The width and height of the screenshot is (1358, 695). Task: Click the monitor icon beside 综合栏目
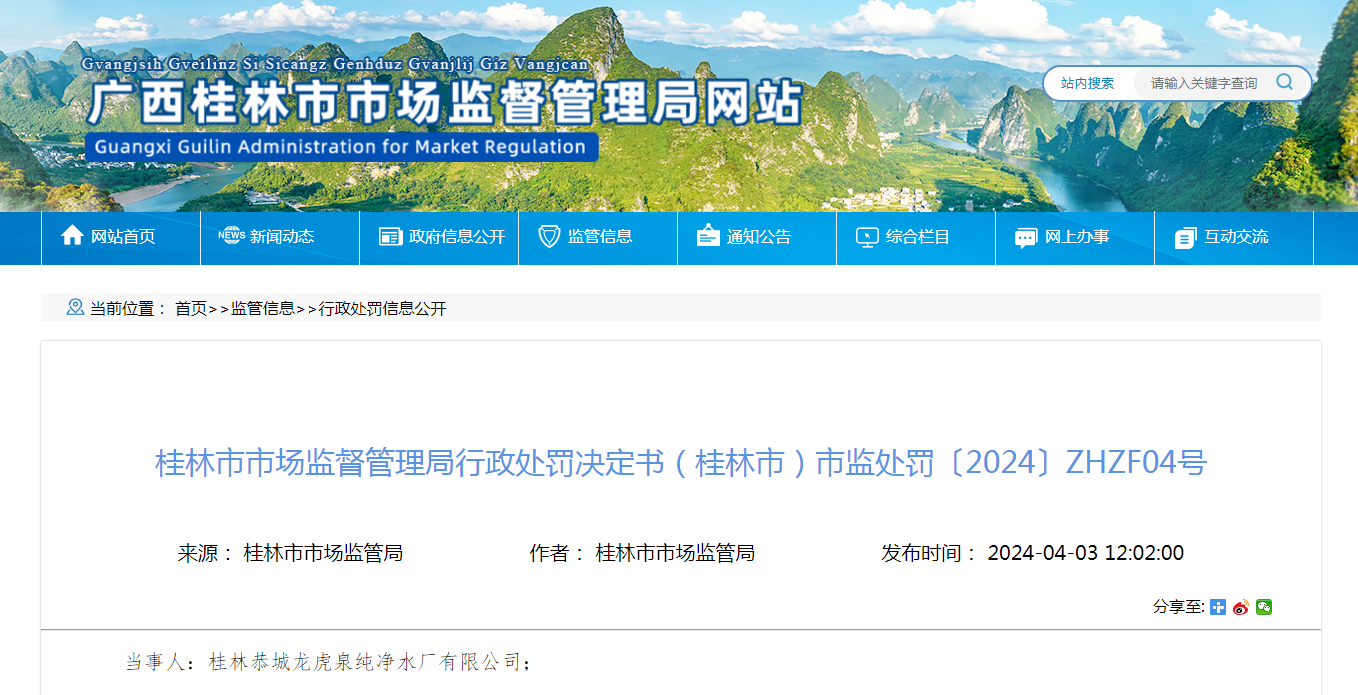click(x=867, y=237)
